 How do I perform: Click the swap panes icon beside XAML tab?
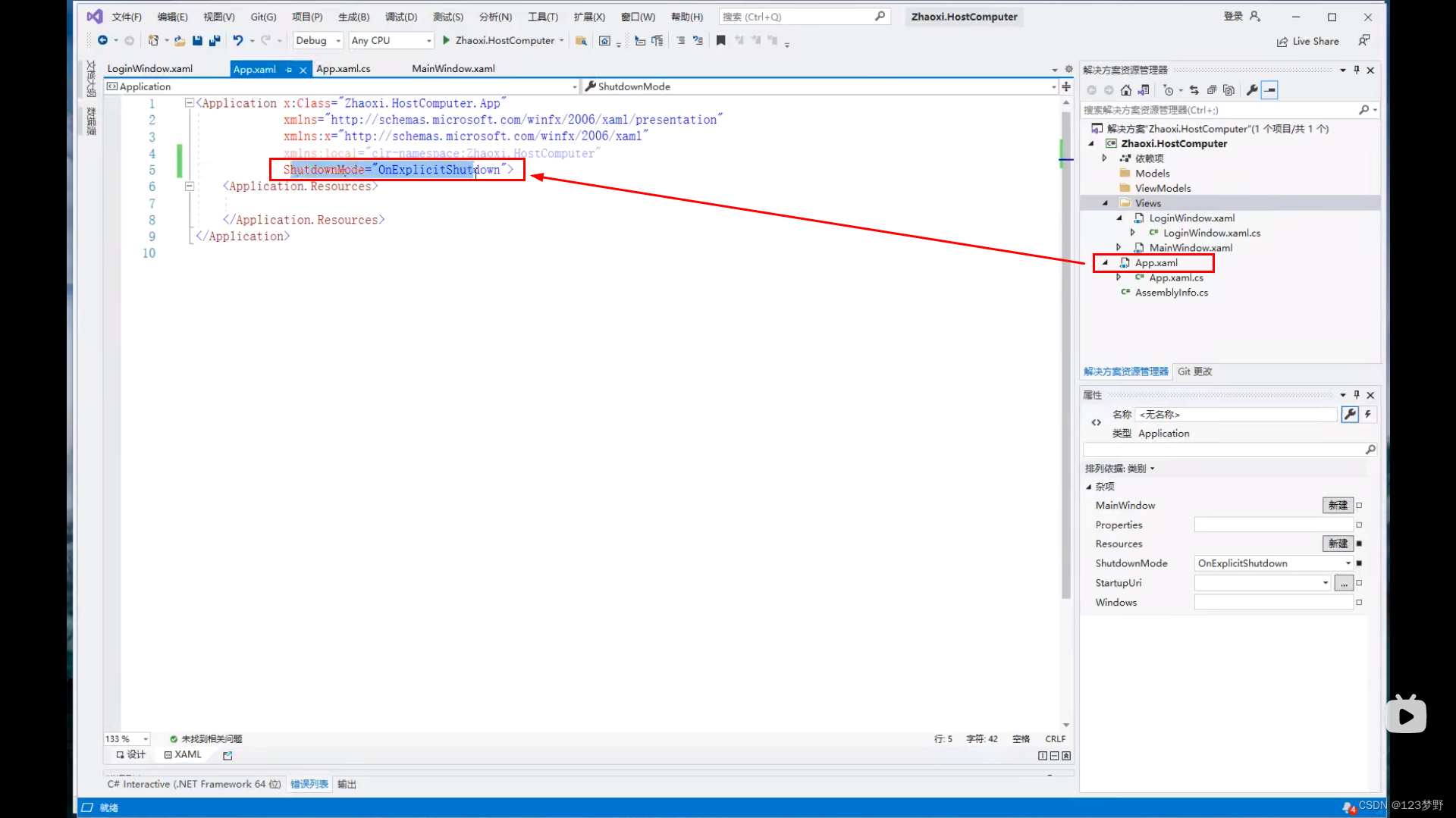(227, 755)
